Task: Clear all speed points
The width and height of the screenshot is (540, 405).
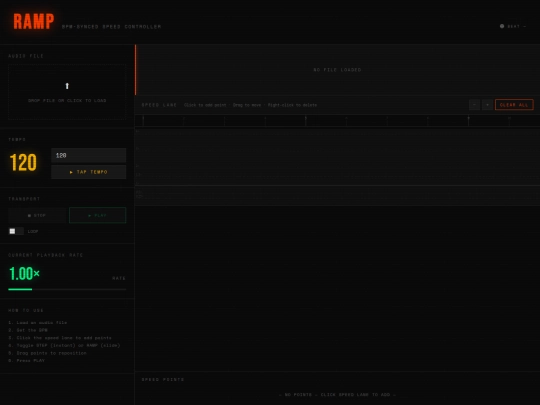Action: click(514, 105)
